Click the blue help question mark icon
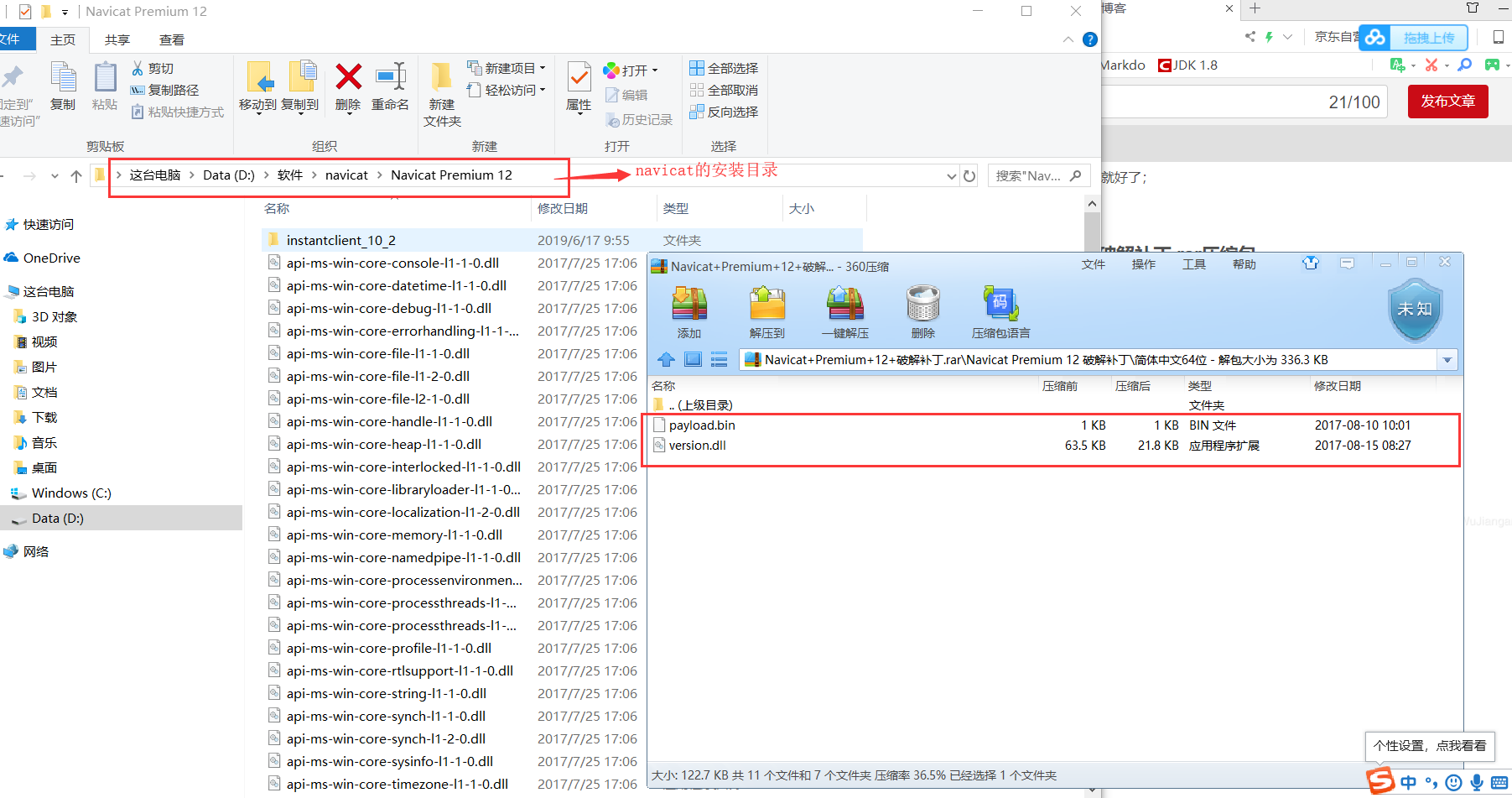 (1089, 39)
